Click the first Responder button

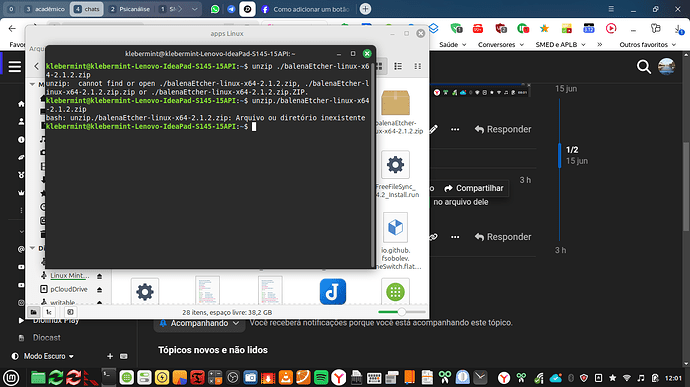point(503,129)
